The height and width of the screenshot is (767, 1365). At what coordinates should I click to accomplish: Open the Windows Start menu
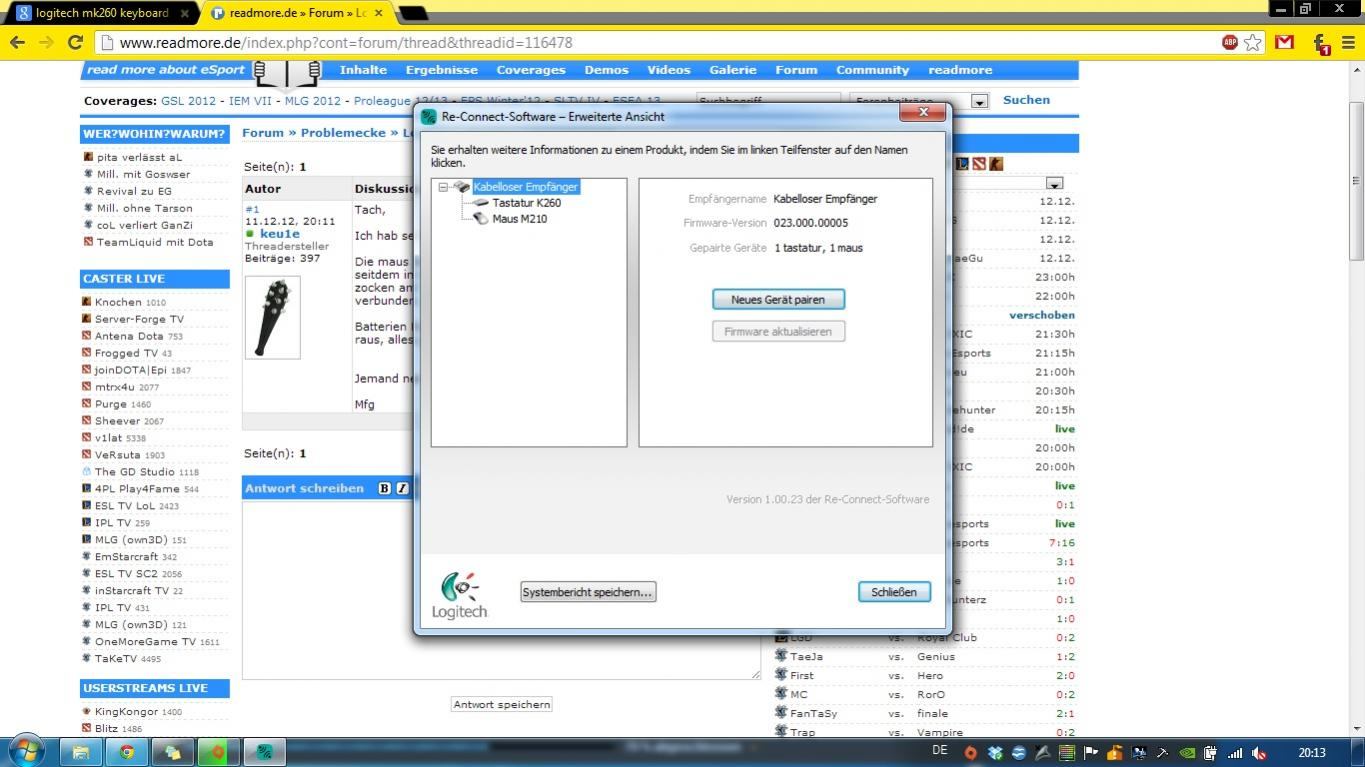click(25, 751)
